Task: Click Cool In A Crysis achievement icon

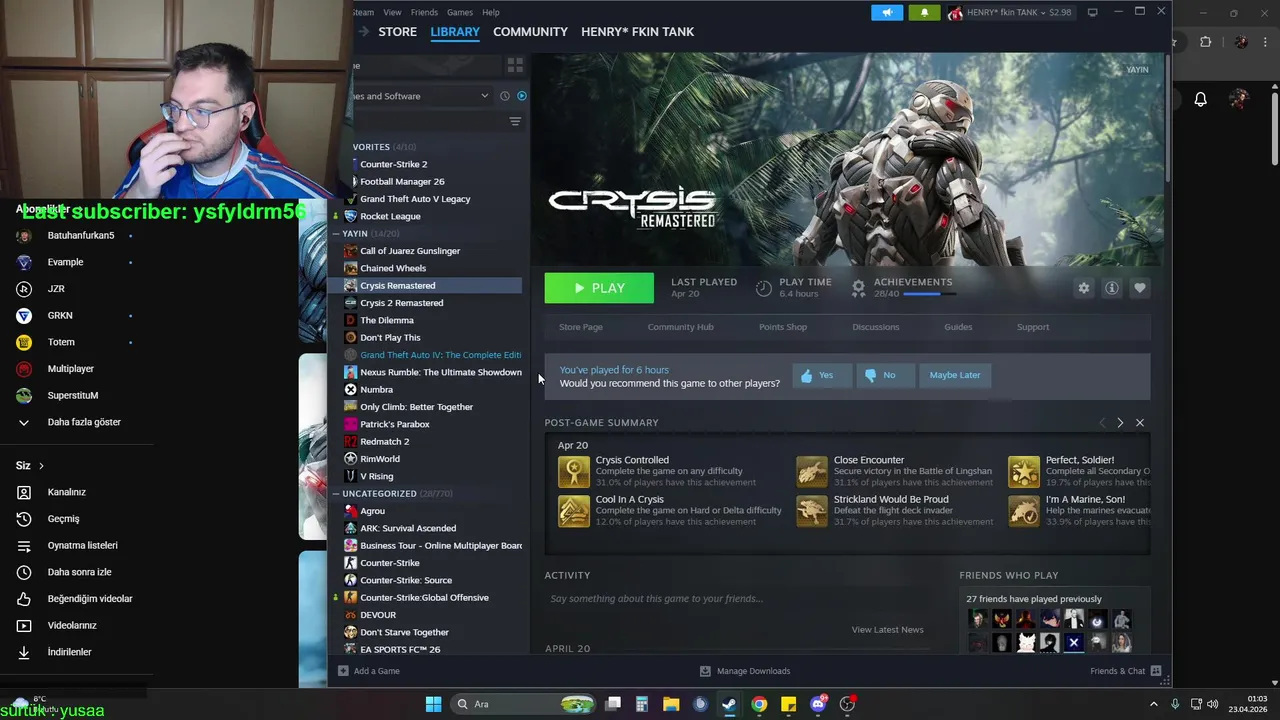Action: (x=574, y=511)
